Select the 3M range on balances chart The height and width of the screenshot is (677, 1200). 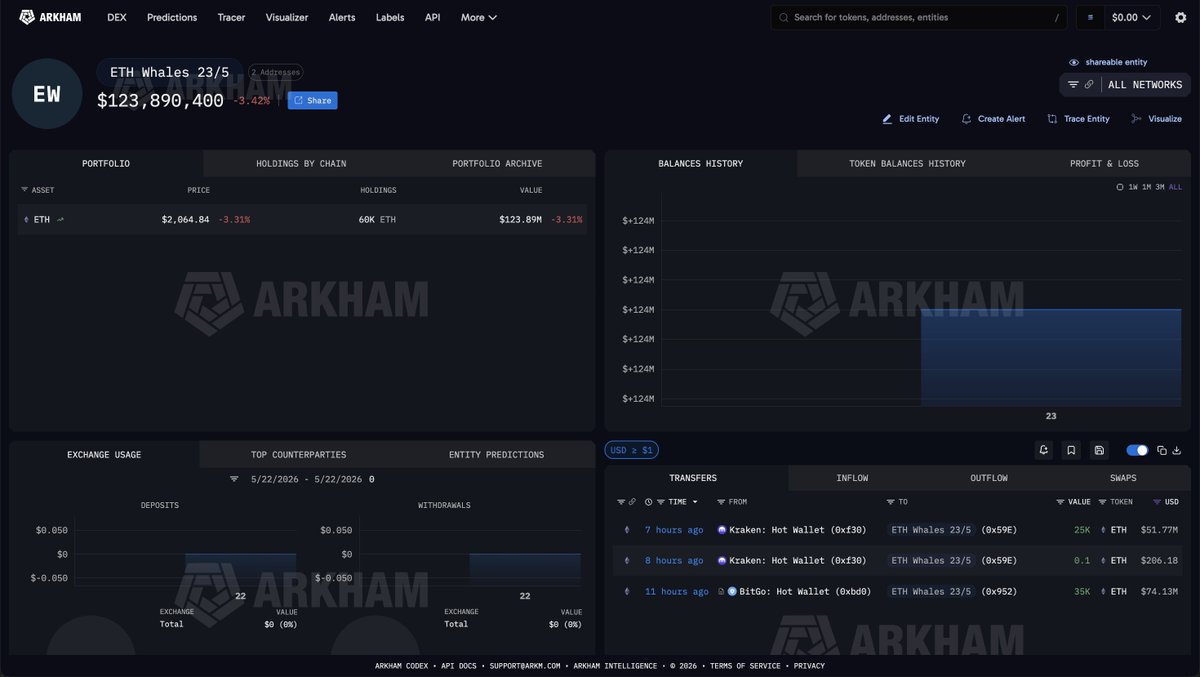pyautogui.click(x=1161, y=187)
